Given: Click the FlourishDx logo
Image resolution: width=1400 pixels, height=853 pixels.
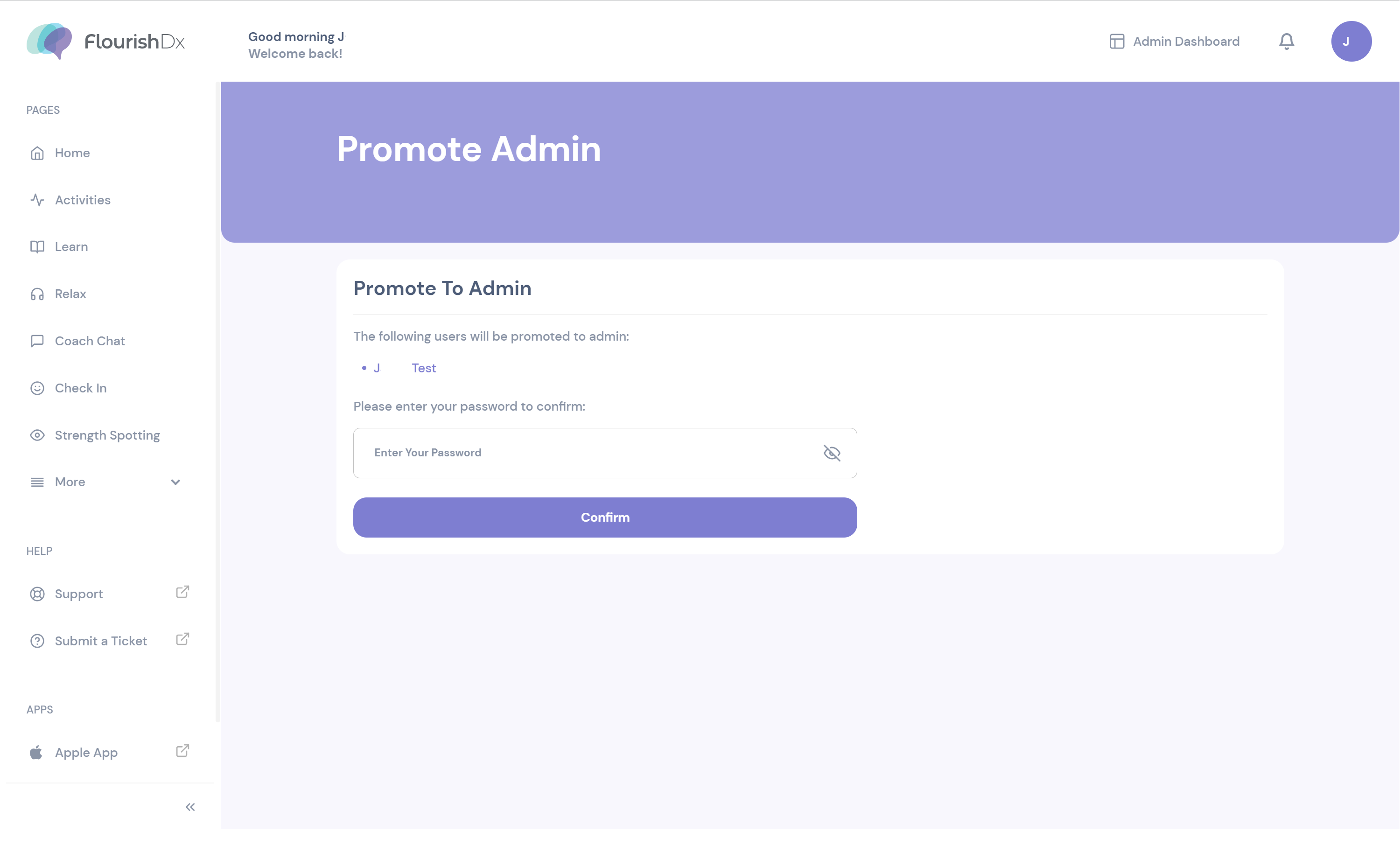Looking at the screenshot, I should pyautogui.click(x=105, y=42).
